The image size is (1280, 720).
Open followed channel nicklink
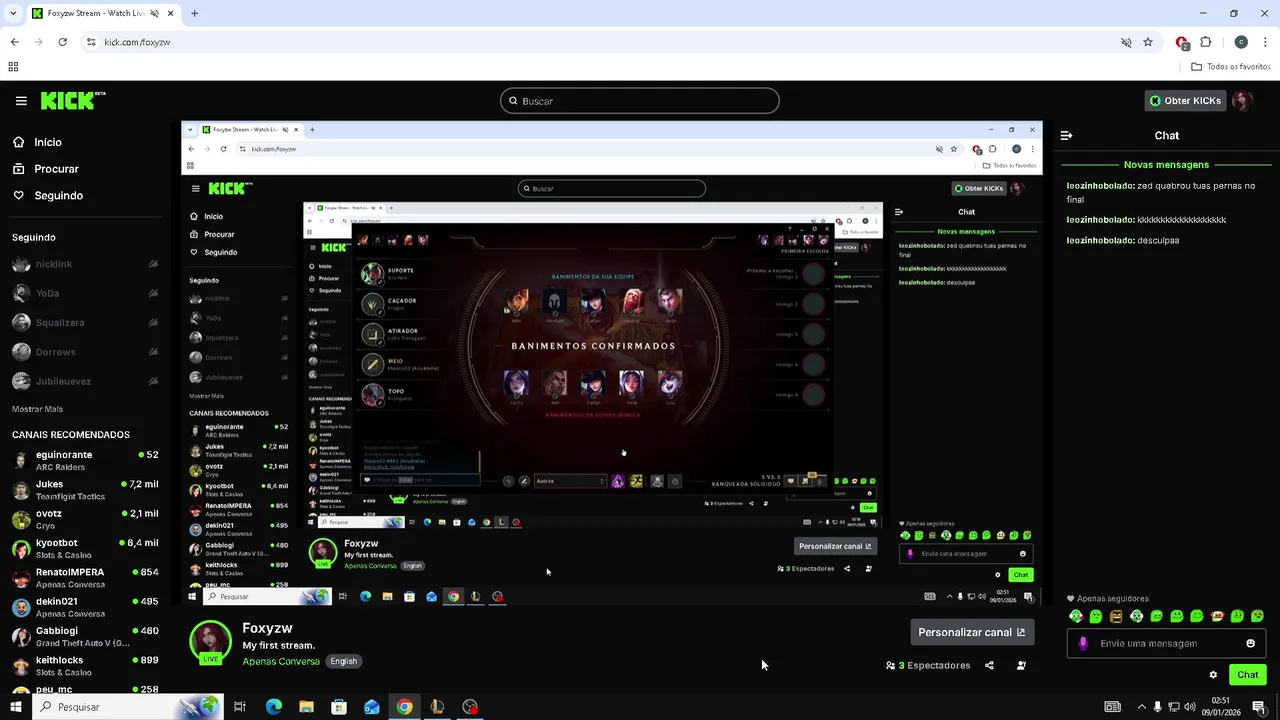point(85,264)
